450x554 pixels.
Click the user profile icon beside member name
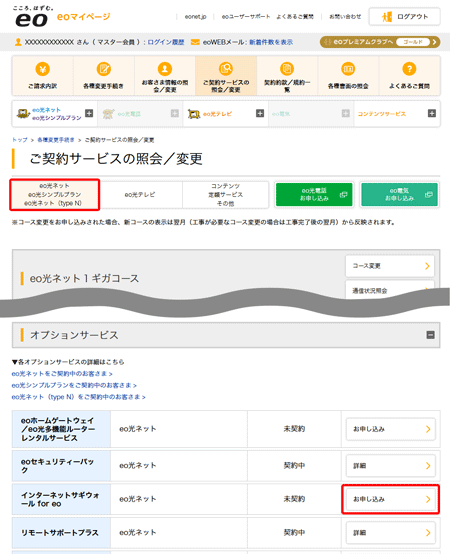tap(18, 42)
